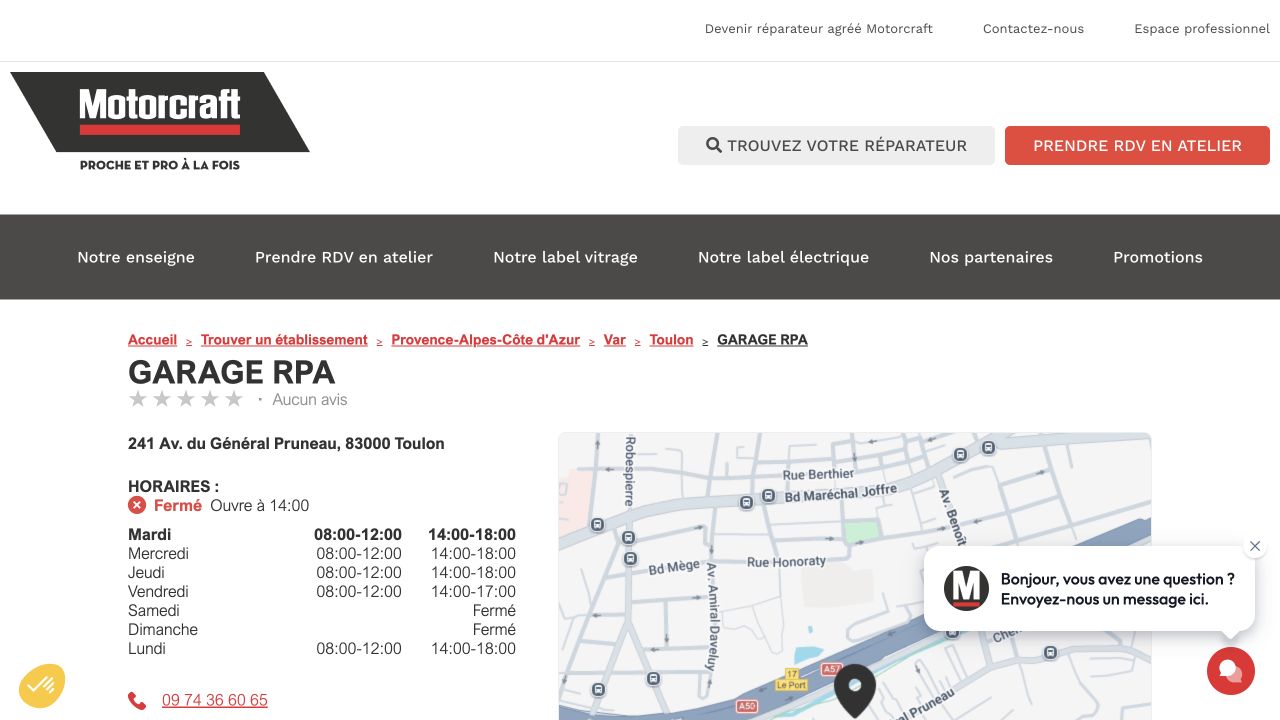Open Notre label vitrage menu

point(565,257)
